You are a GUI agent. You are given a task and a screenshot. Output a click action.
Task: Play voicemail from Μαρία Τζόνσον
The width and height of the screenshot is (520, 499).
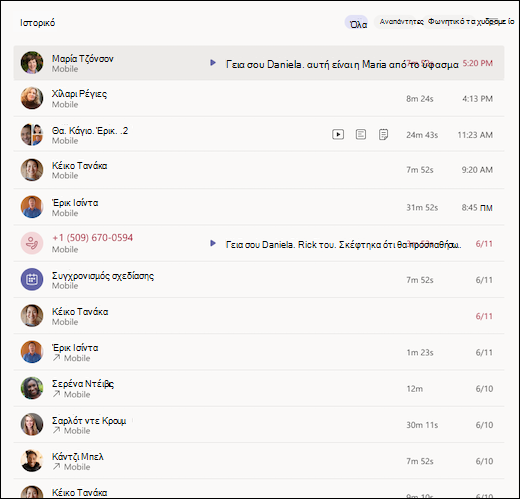coord(213,63)
